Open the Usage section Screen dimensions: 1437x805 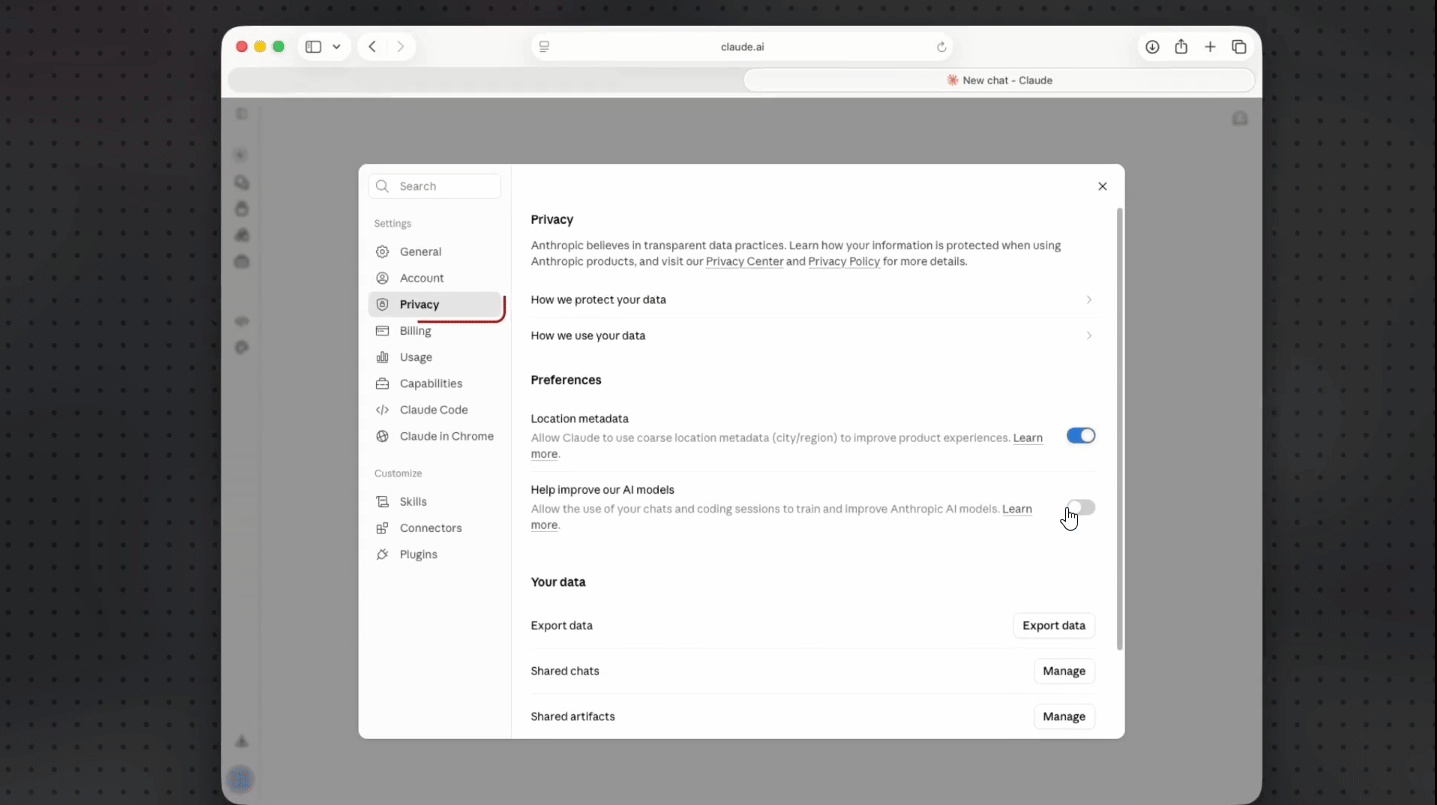(x=435, y=357)
